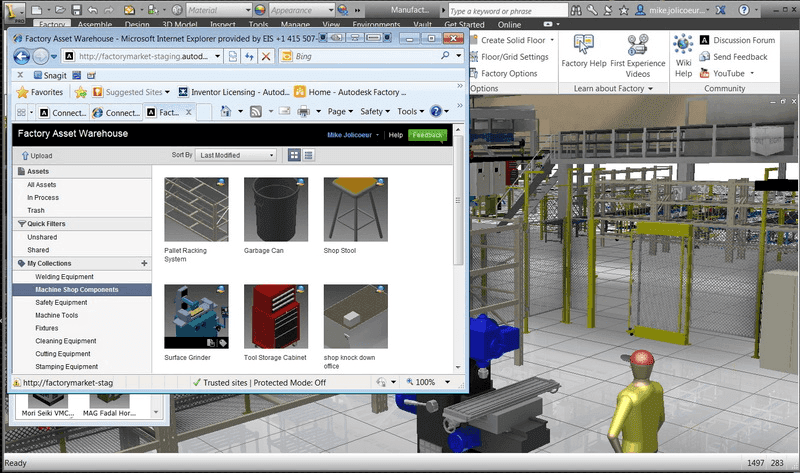800x473 pixels.
Task: Open the Page menu in browser
Action: point(340,111)
